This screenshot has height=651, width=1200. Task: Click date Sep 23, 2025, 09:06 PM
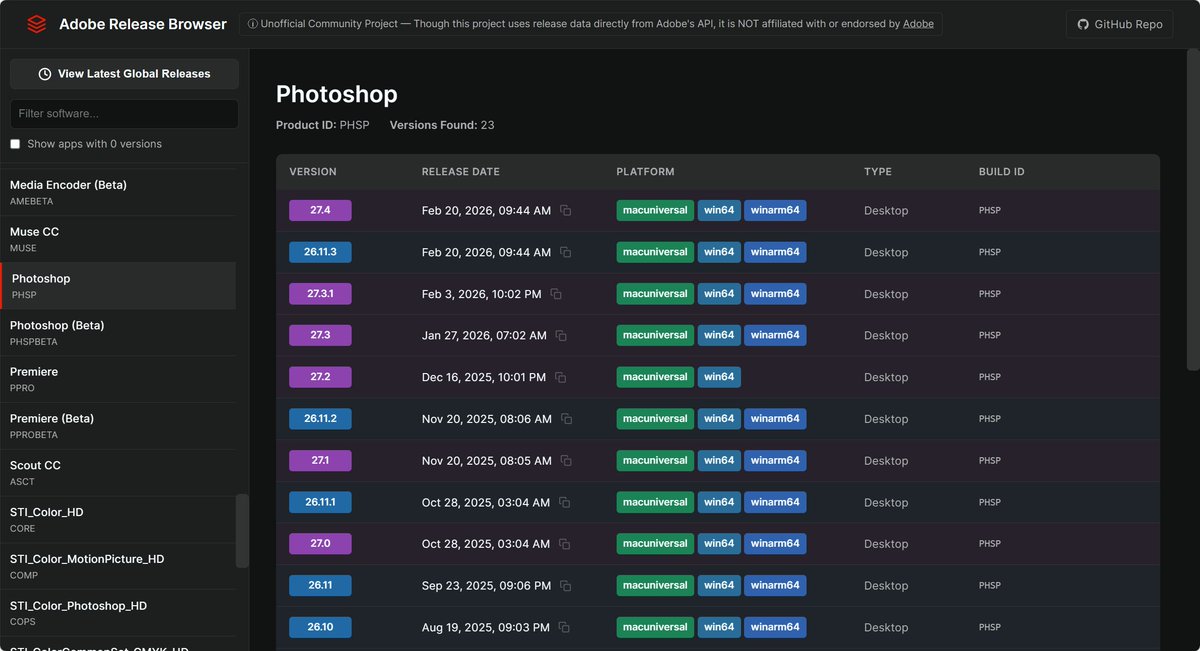(486, 586)
